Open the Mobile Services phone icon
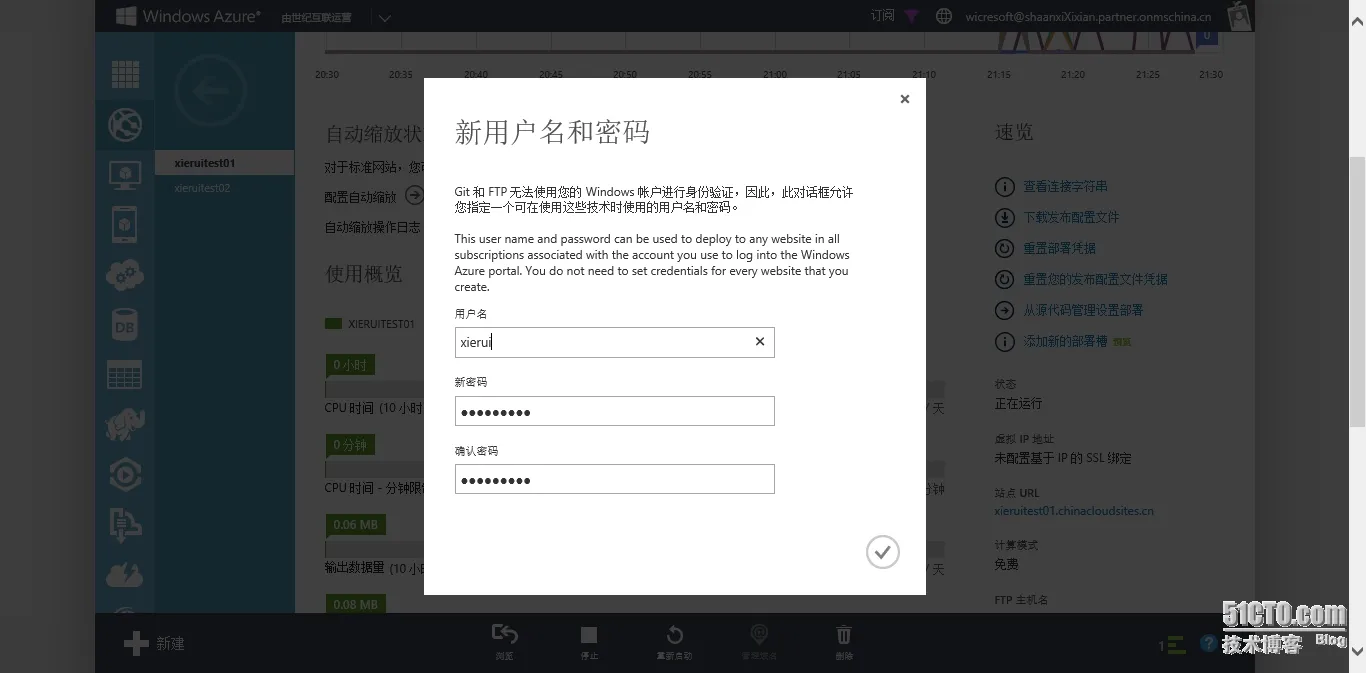The height and width of the screenshot is (673, 1366). tap(125, 225)
